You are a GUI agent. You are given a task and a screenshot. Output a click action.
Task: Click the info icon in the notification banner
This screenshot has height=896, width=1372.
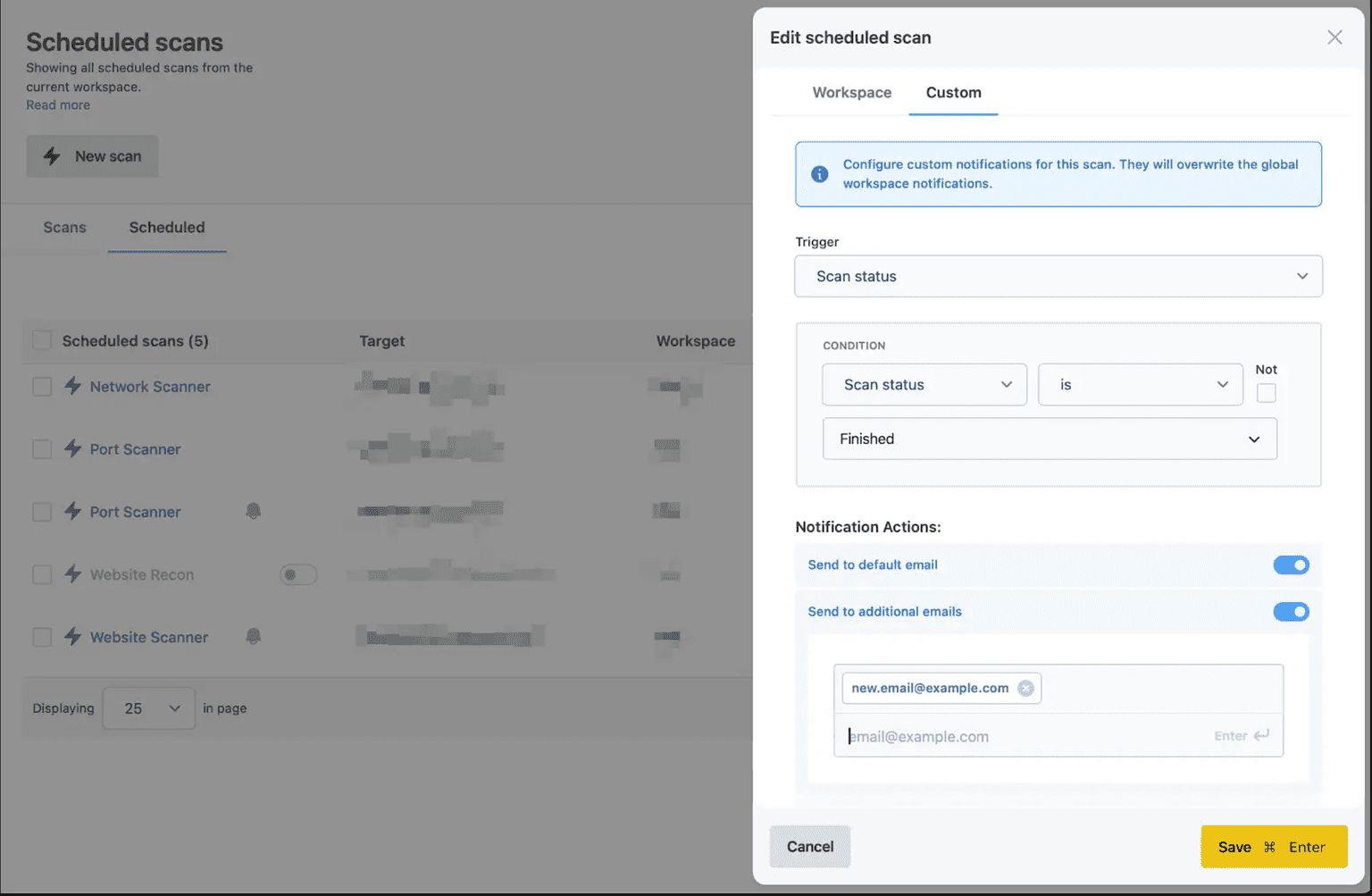tap(819, 174)
